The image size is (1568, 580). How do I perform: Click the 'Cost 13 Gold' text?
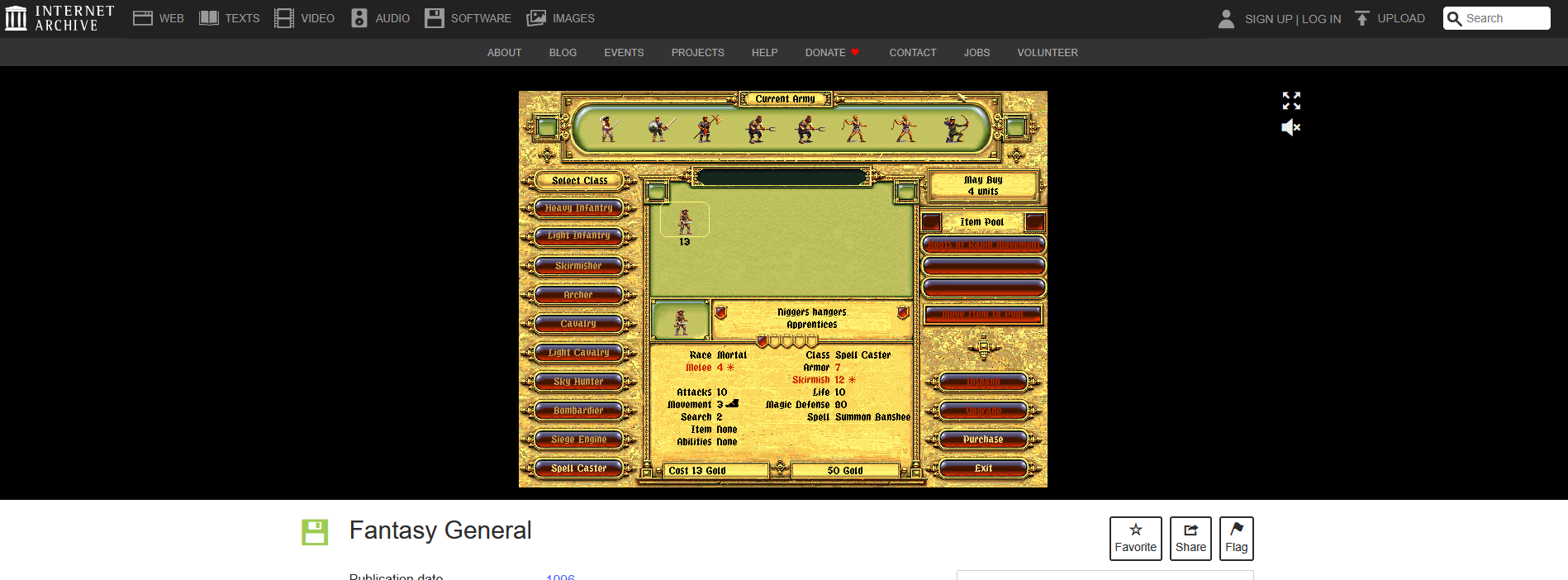pos(697,471)
